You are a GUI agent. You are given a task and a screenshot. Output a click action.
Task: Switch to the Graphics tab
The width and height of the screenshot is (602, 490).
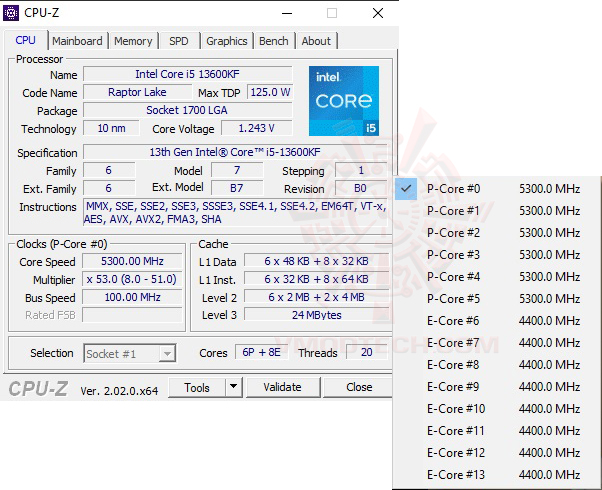point(227,41)
